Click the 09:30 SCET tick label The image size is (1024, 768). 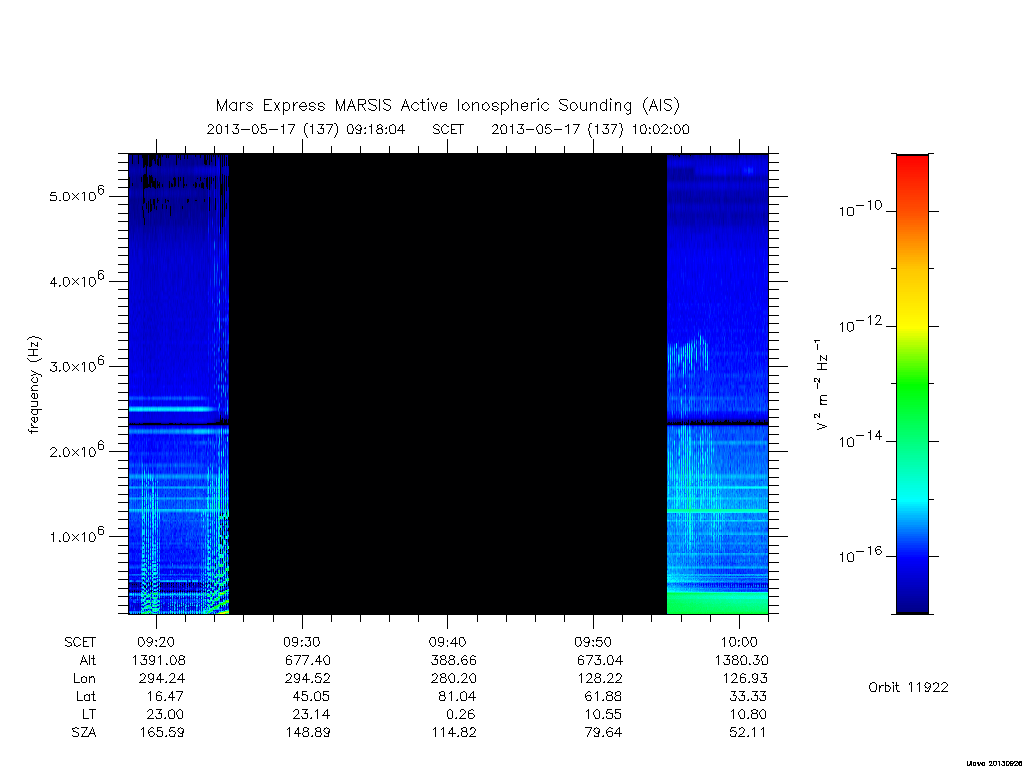point(302,642)
